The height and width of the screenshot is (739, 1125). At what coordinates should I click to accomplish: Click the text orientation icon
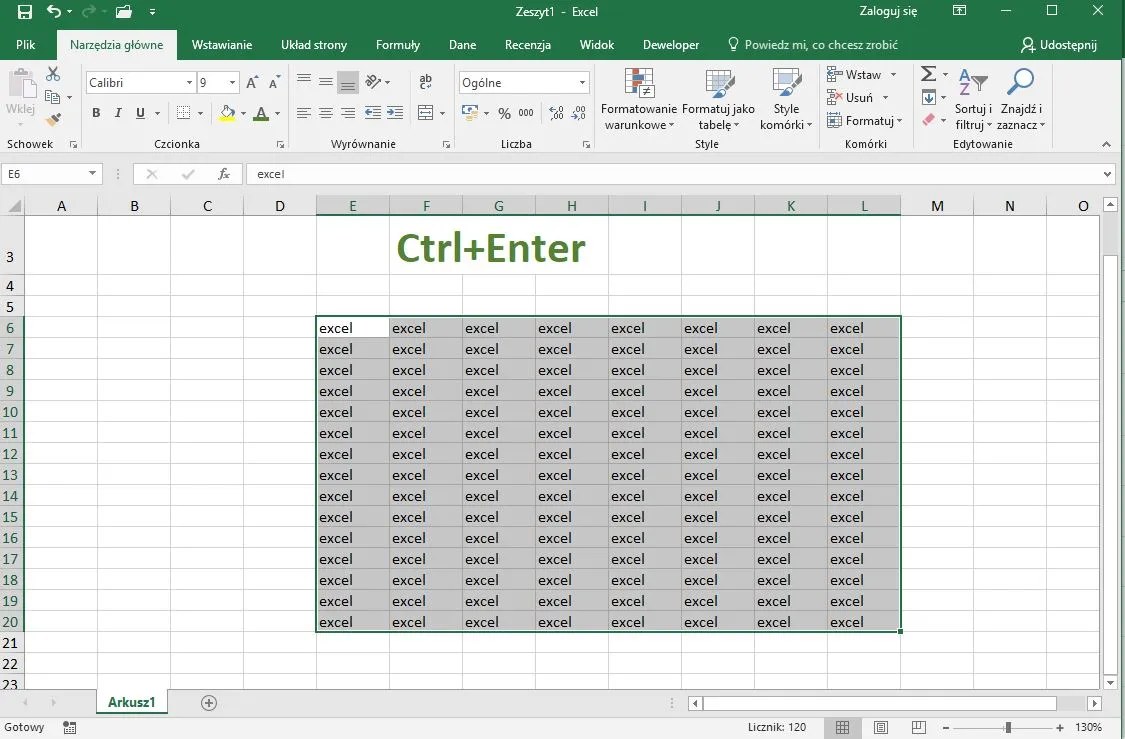coord(373,81)
